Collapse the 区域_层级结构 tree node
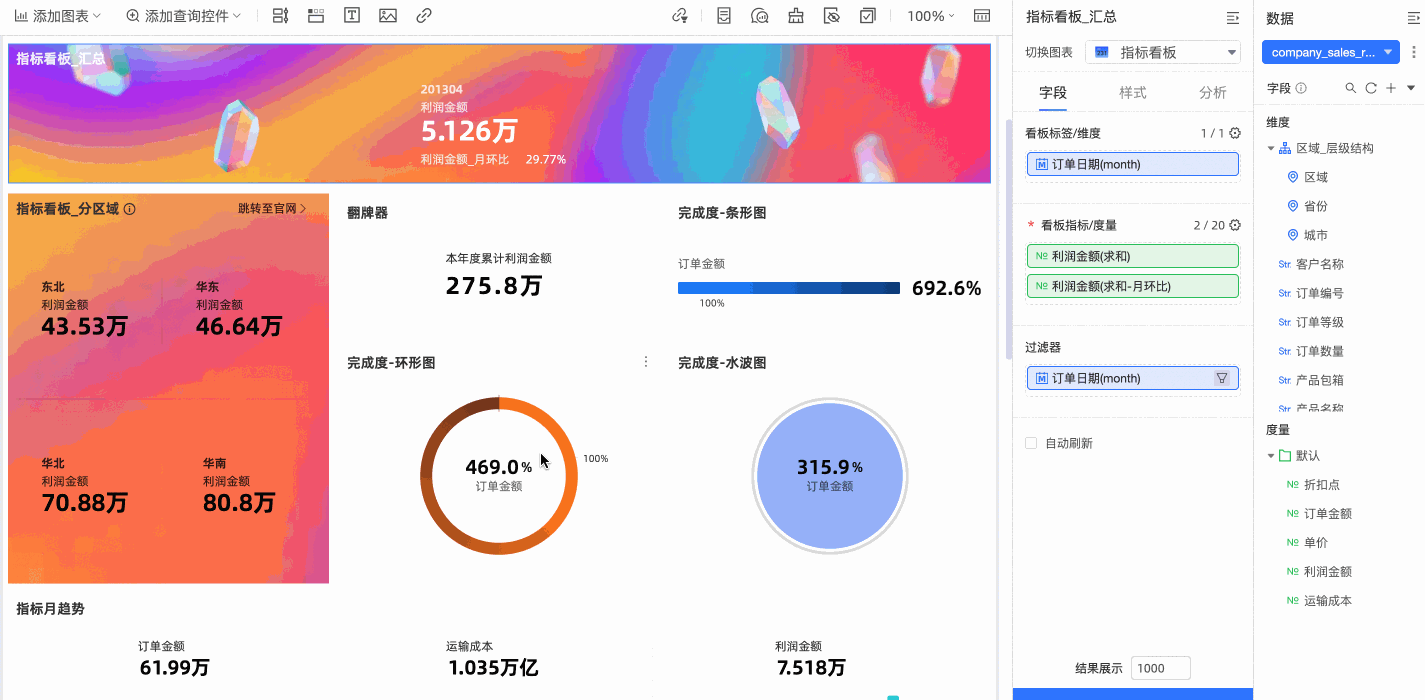This screenshot has height=700, width=1425. (1271, 148)
